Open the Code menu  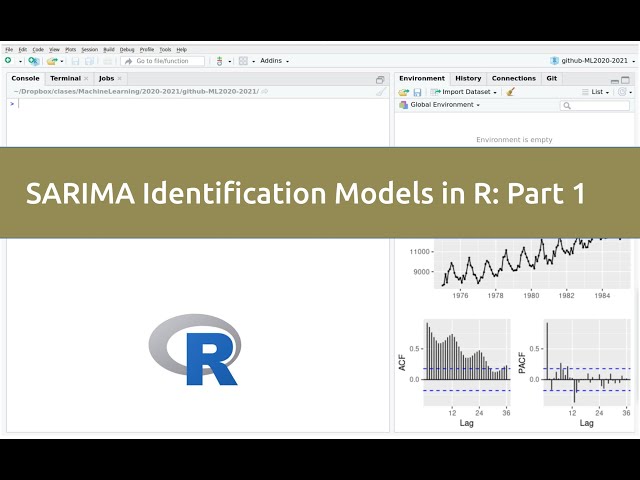pos(38,50)
